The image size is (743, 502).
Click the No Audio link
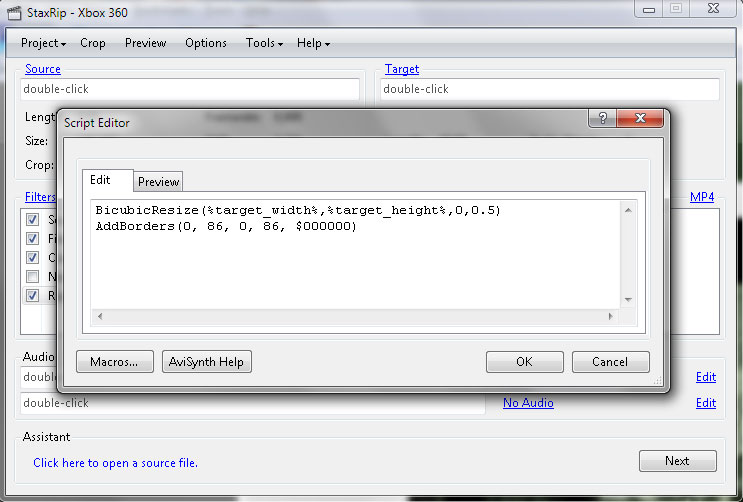528,403
